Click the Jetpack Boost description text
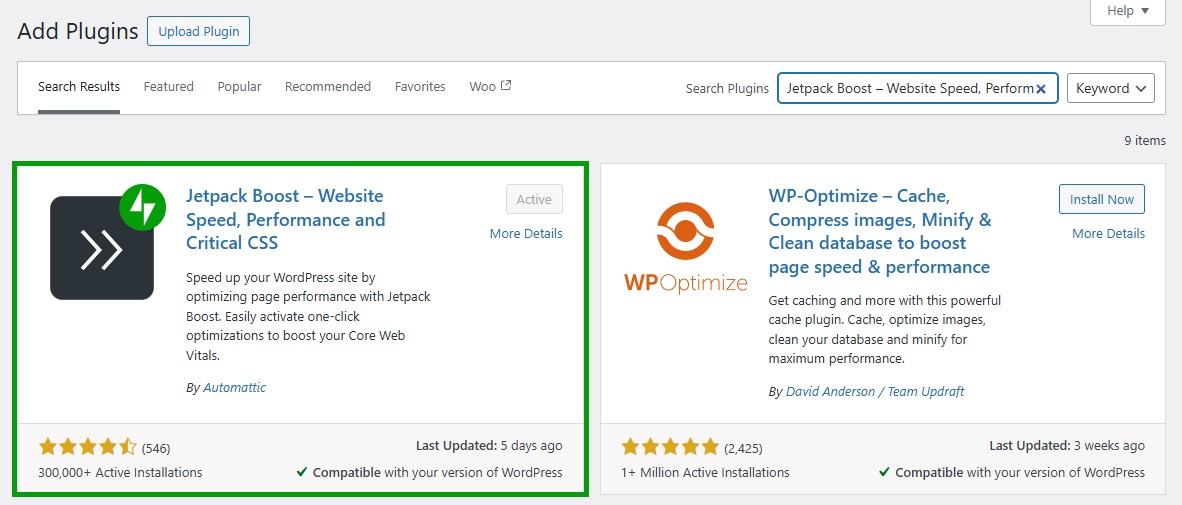 [308, 317]
